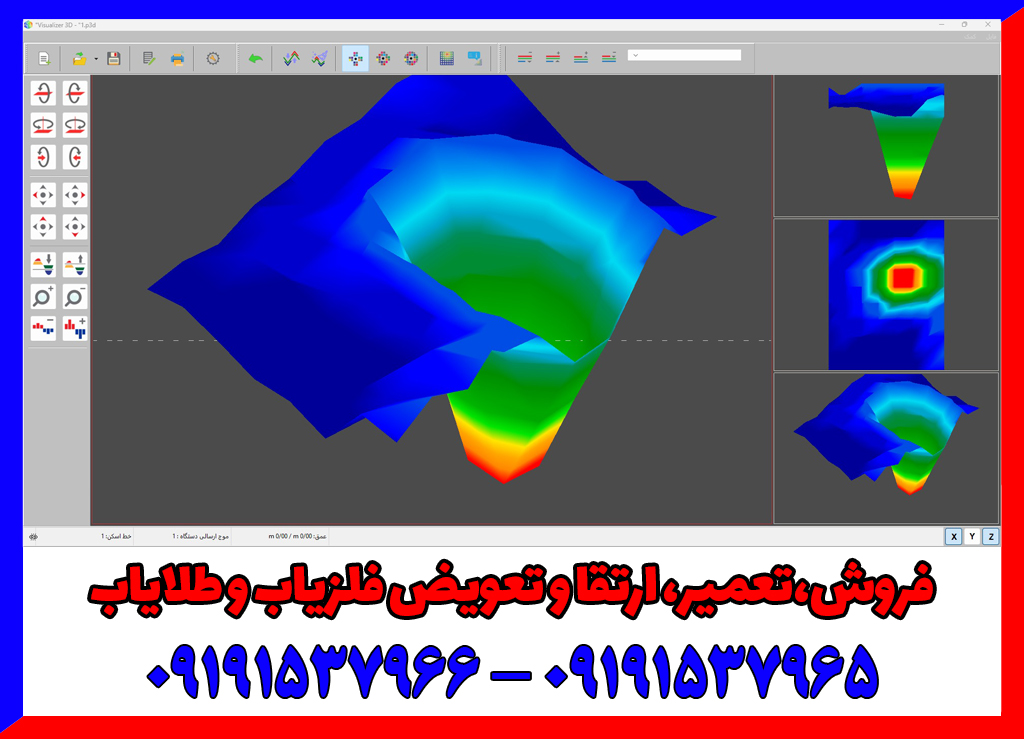Zoom in with the magnifier plus
The width and height of the screenshot is (1024, 739).
click(43, 297)
